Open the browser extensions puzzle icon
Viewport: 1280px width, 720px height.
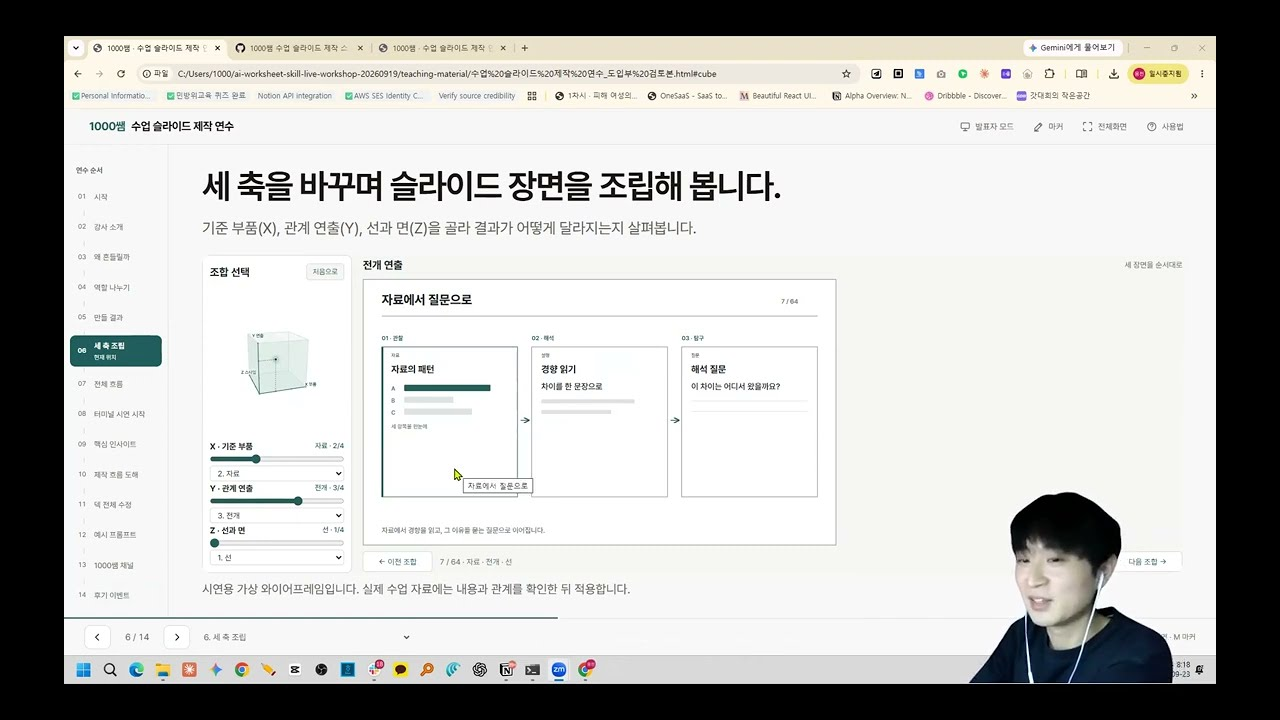click(1049, 74)
